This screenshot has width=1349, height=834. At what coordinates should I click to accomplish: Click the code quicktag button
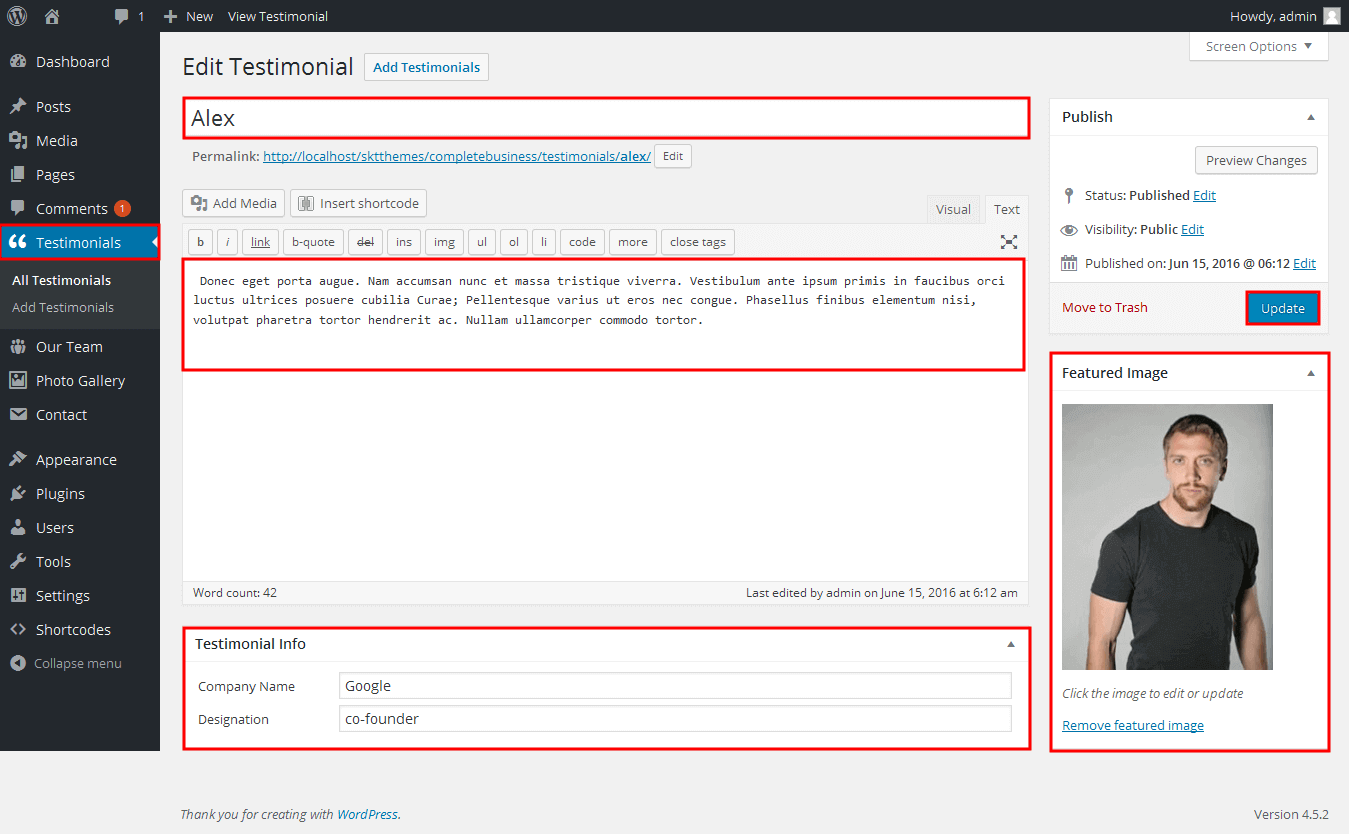pos(582,242)
